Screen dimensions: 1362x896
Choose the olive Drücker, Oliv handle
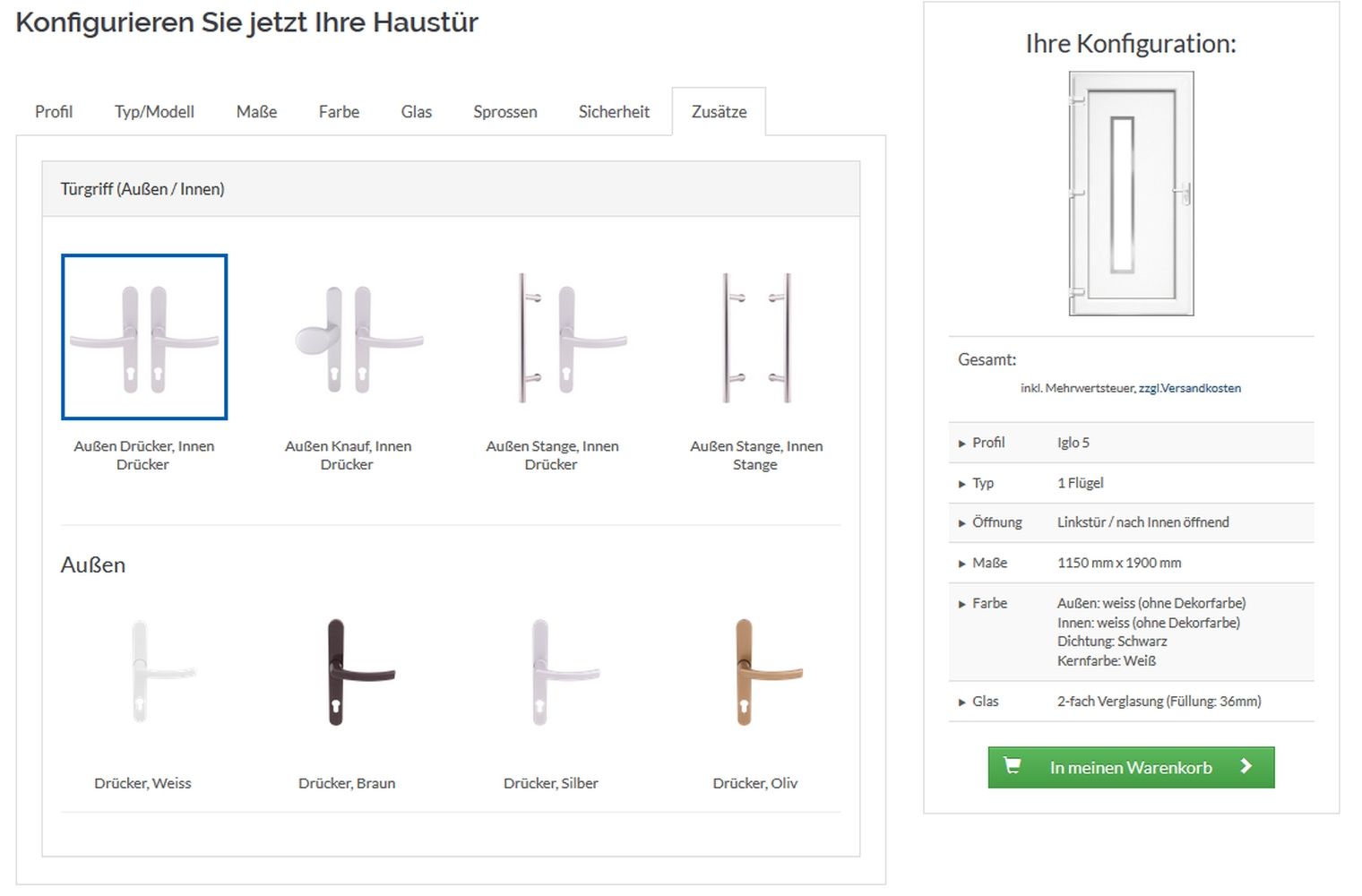(x=756, y=672)
